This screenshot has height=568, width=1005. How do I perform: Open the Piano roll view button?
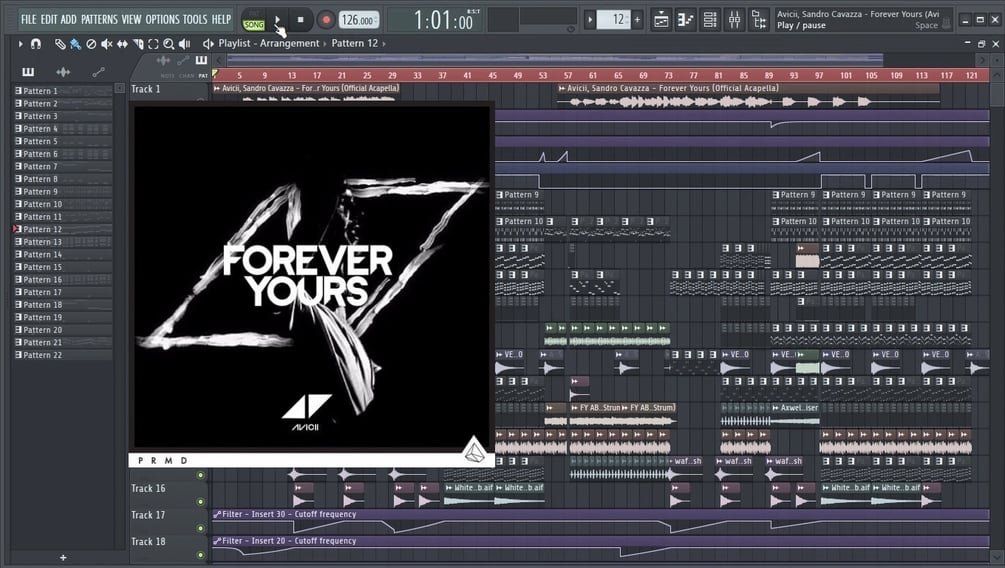[685, 20]
